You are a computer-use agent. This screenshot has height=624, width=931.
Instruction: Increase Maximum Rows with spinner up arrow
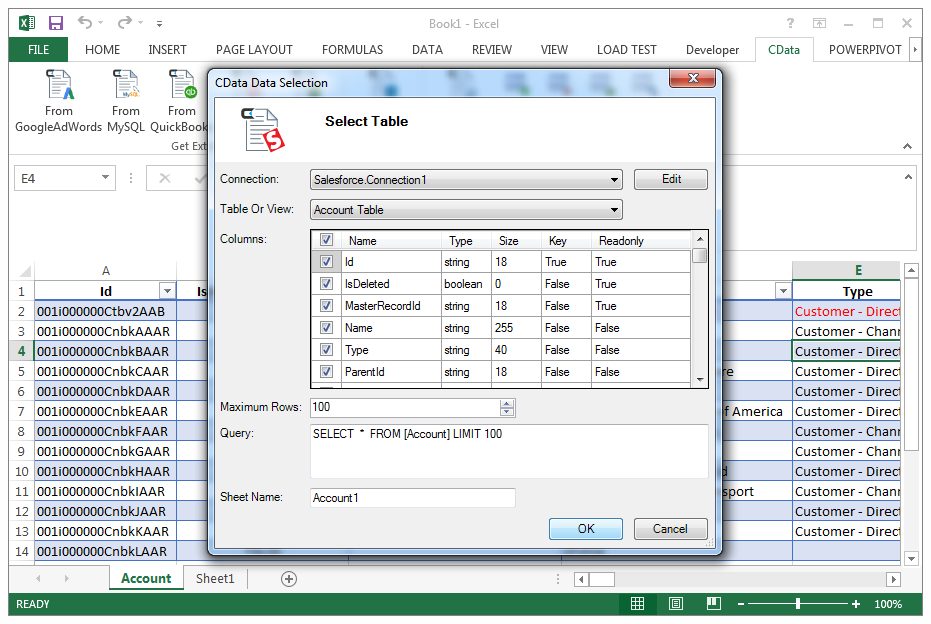coord(506,404)
